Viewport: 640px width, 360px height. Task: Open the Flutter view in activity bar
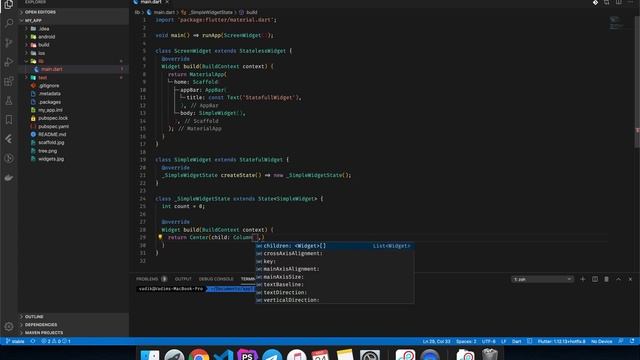9,139
